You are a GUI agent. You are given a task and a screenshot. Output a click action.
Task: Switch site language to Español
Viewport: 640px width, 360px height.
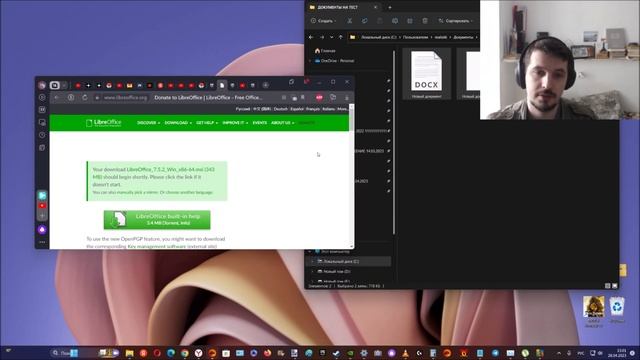pyautogui.click(x=297, y=109)
